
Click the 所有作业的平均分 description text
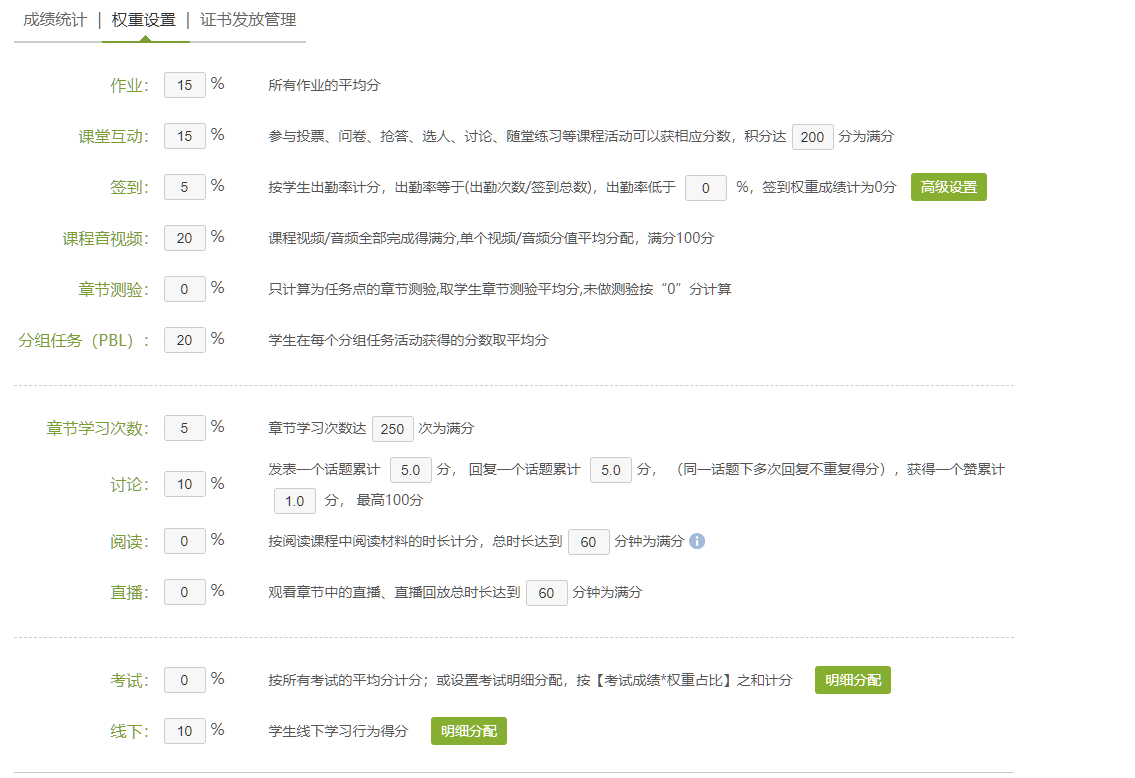coord(324,85)
